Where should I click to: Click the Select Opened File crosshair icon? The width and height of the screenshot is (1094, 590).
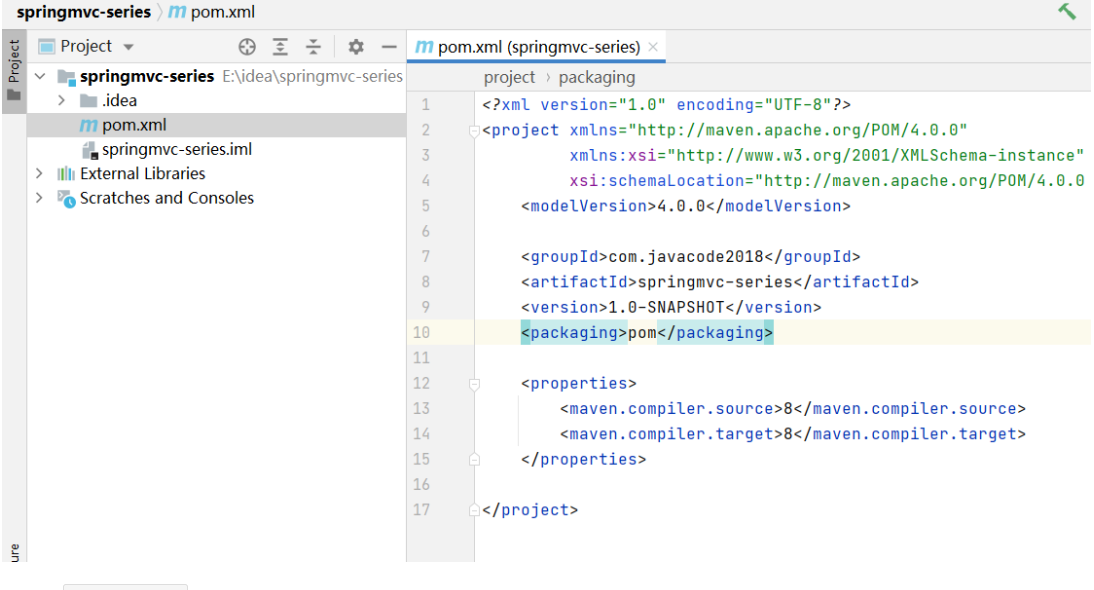(247, 47)
